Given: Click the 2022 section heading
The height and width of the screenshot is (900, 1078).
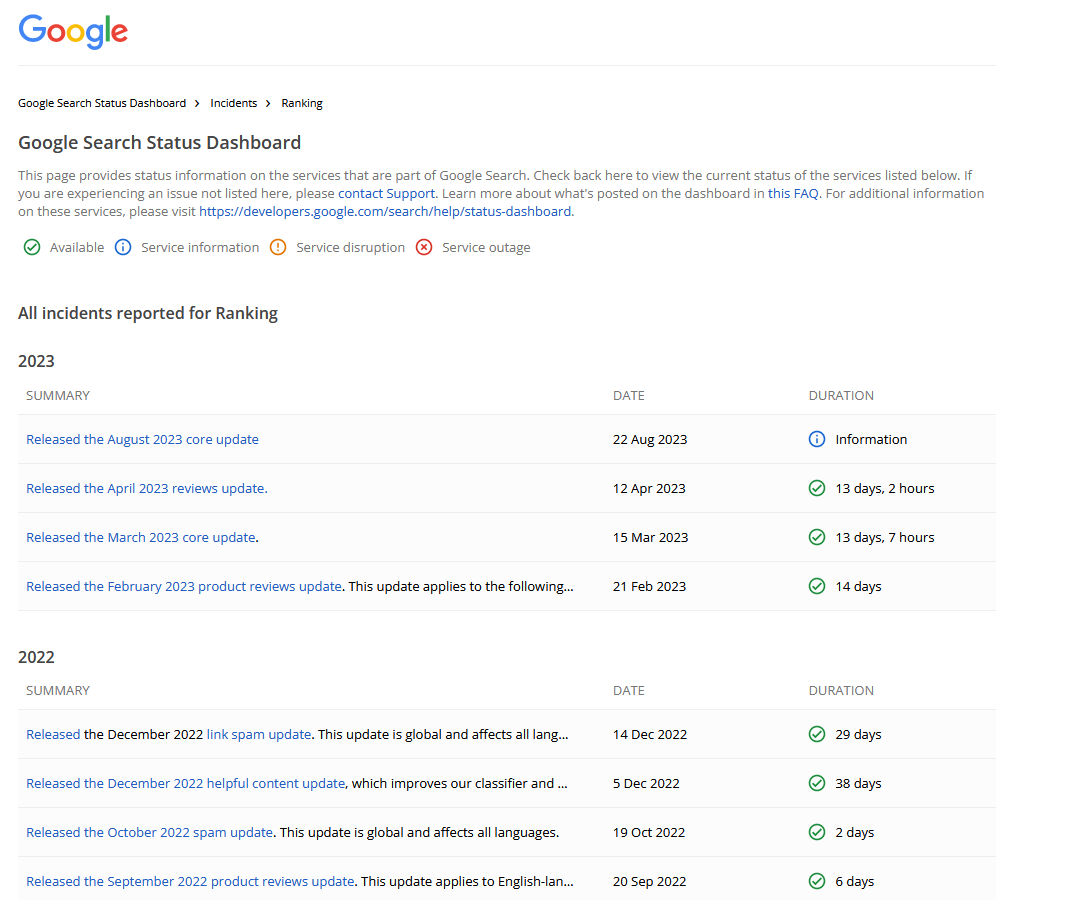Looking at the screenshot, I should 36,657.
